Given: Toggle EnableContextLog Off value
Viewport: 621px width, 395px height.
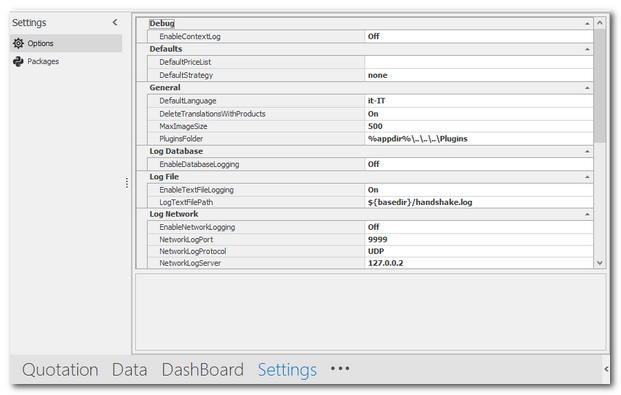Looking at the screenshot, I should pos(478,36).
